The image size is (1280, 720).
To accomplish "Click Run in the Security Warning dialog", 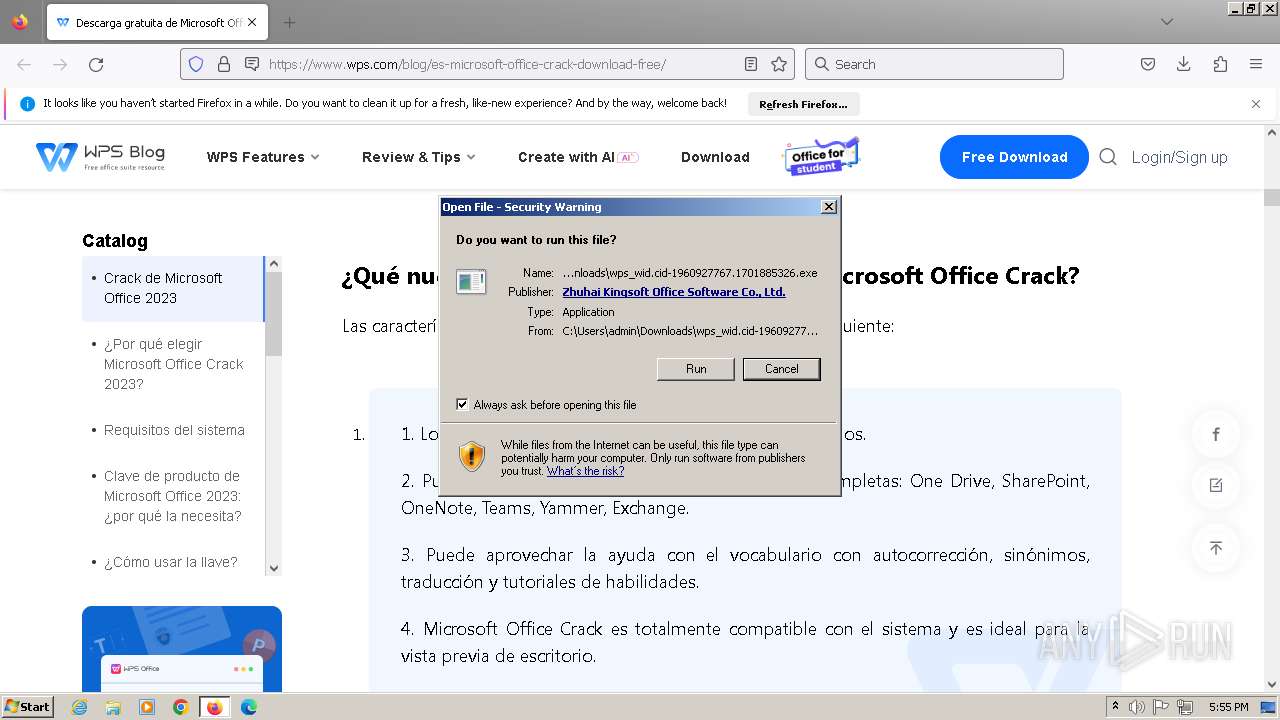I will [x=696, y=369].
